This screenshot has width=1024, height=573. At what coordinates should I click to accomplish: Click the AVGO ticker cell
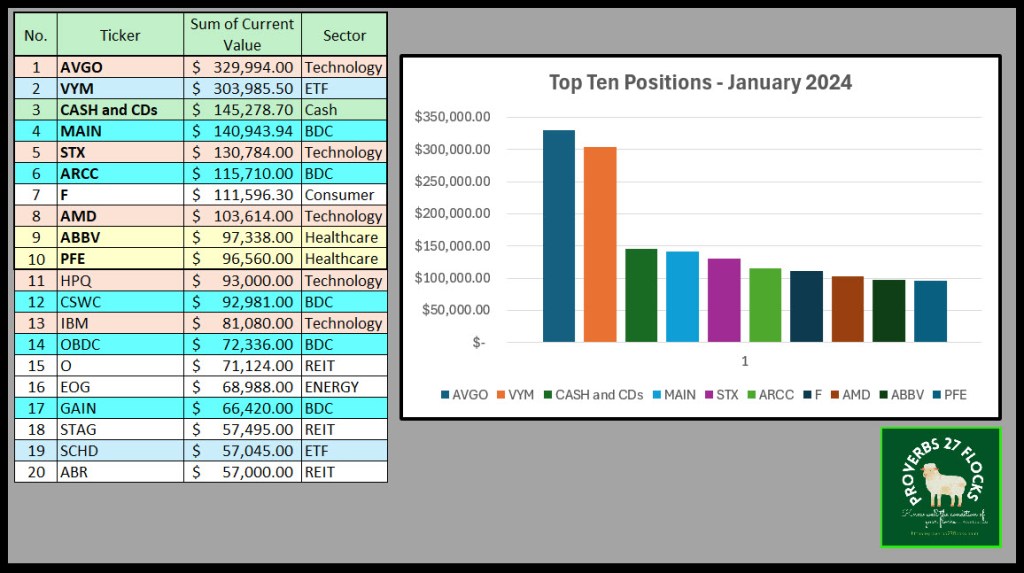120,67
